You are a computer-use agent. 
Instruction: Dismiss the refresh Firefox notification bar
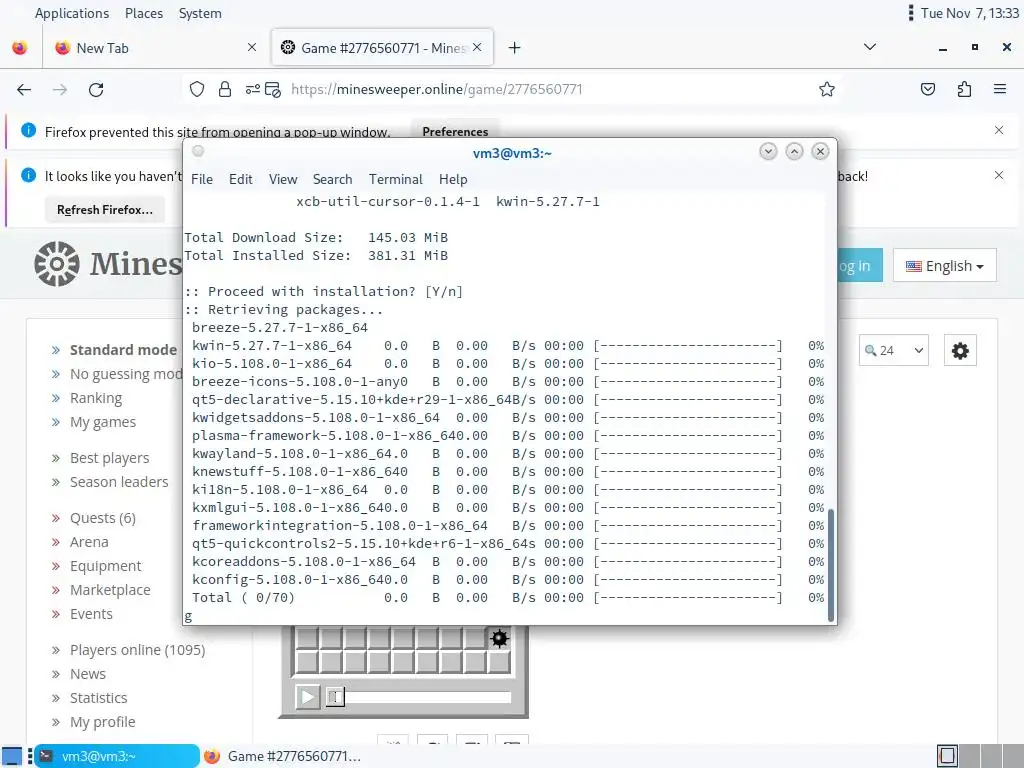(x=999, y=175)
